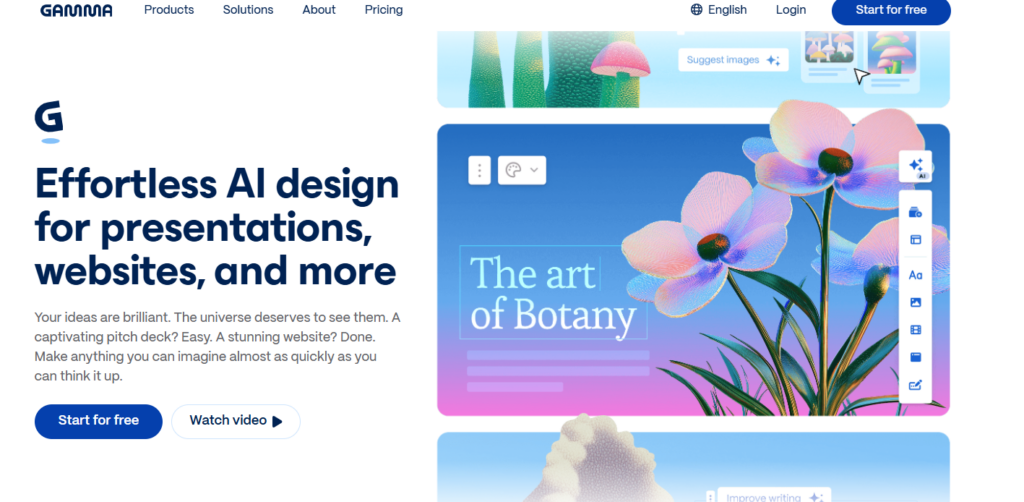This screenshot has height=502, width=1024.
Task: Select the image icon in the card sidebar
Action: [915, 302]
